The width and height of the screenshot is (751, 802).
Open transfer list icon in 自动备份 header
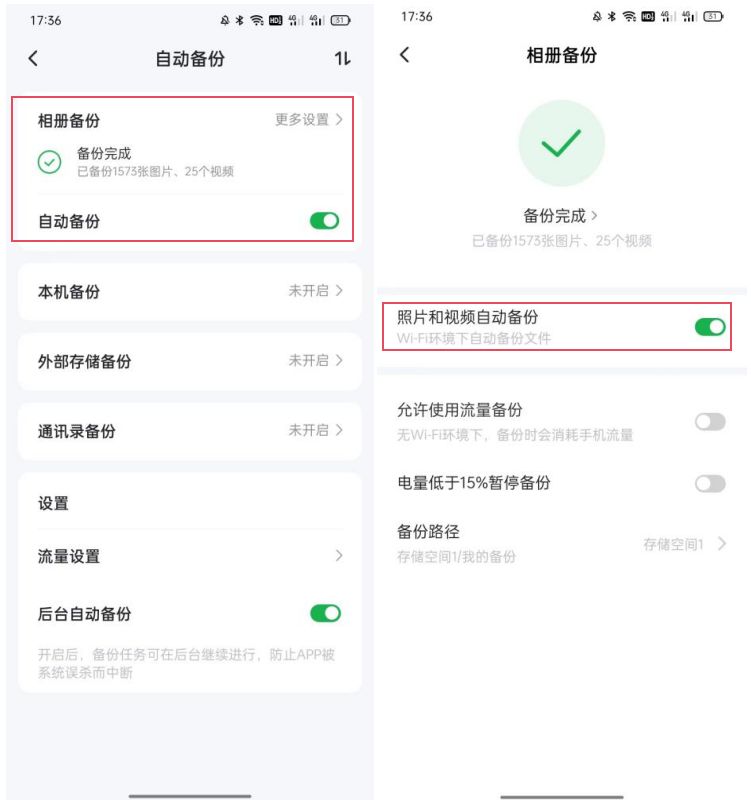click(x=342, y=58)
